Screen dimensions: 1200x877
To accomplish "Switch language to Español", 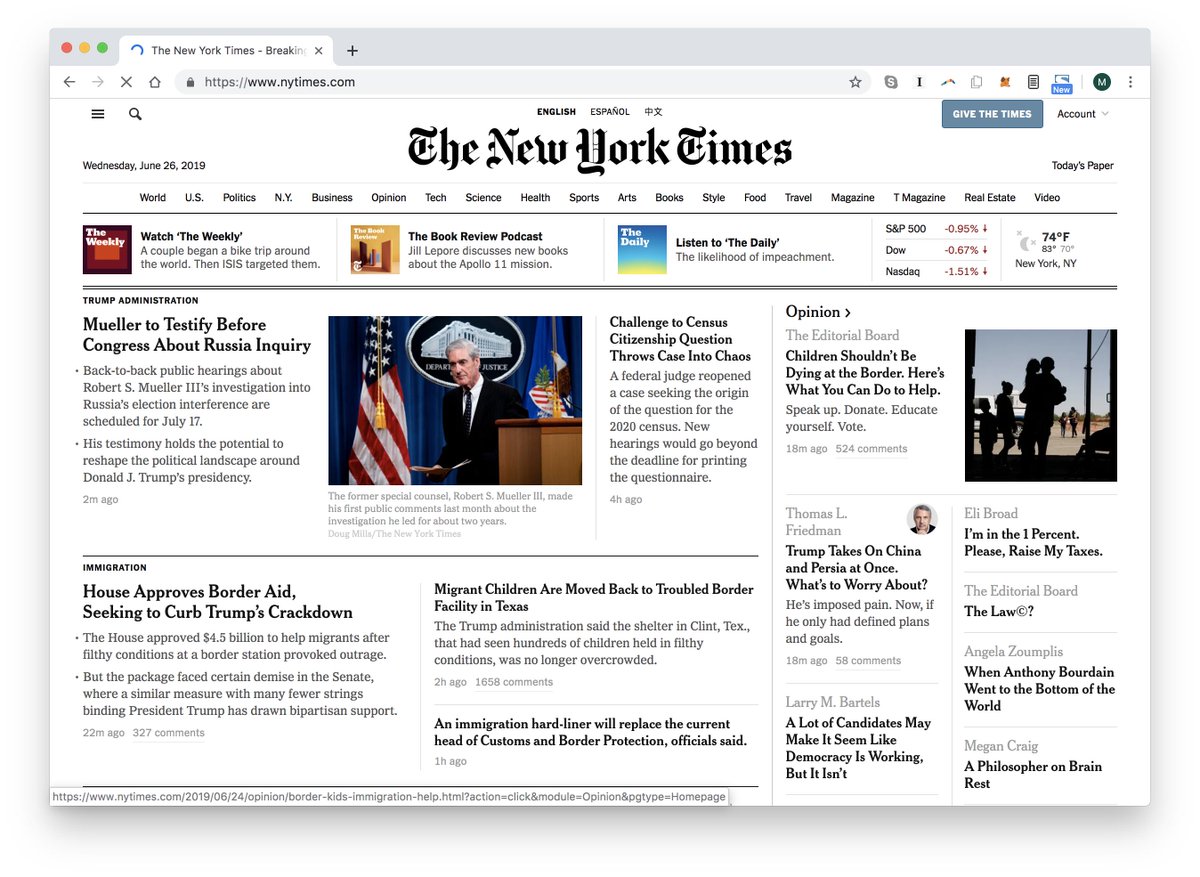I will 610,112.
